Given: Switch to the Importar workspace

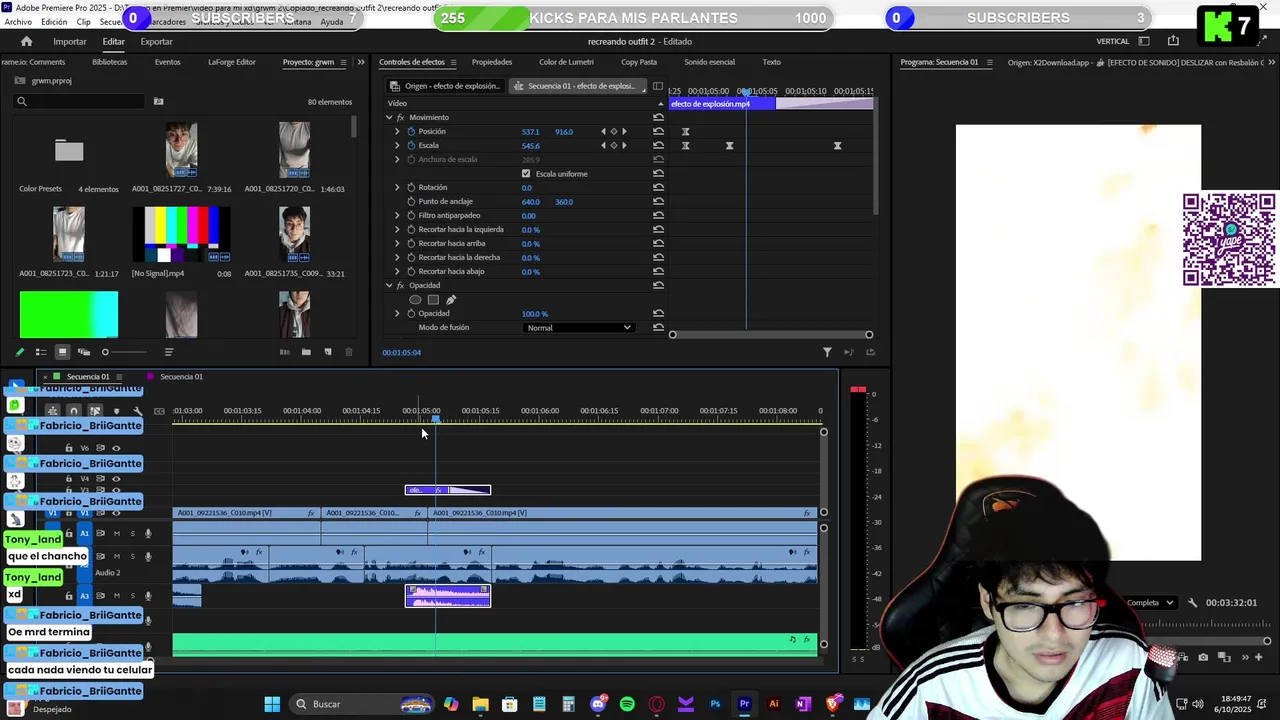Looking at the screenshot, I should 70,41.
